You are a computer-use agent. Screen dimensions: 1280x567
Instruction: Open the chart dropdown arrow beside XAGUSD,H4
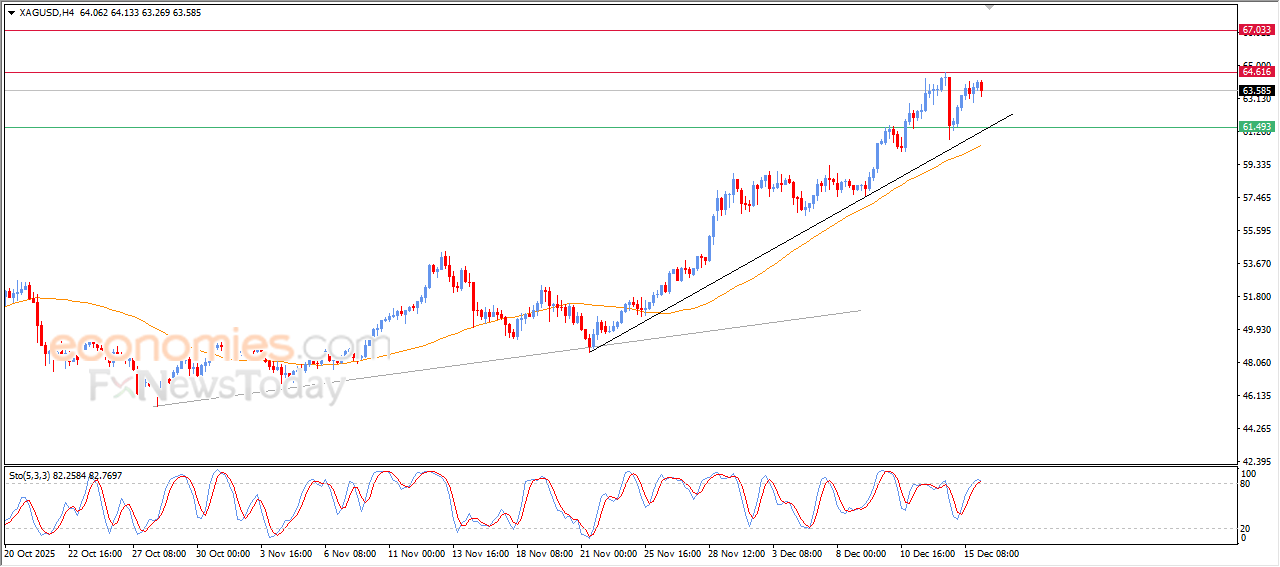11,13
